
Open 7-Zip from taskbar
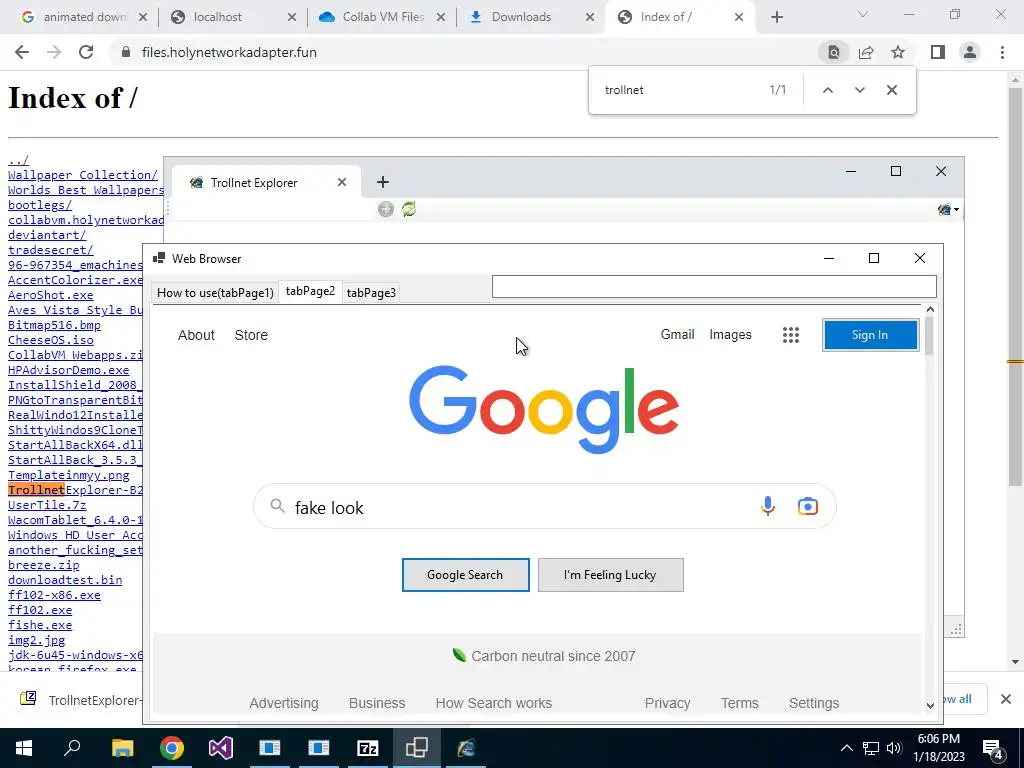pos(368,748)
